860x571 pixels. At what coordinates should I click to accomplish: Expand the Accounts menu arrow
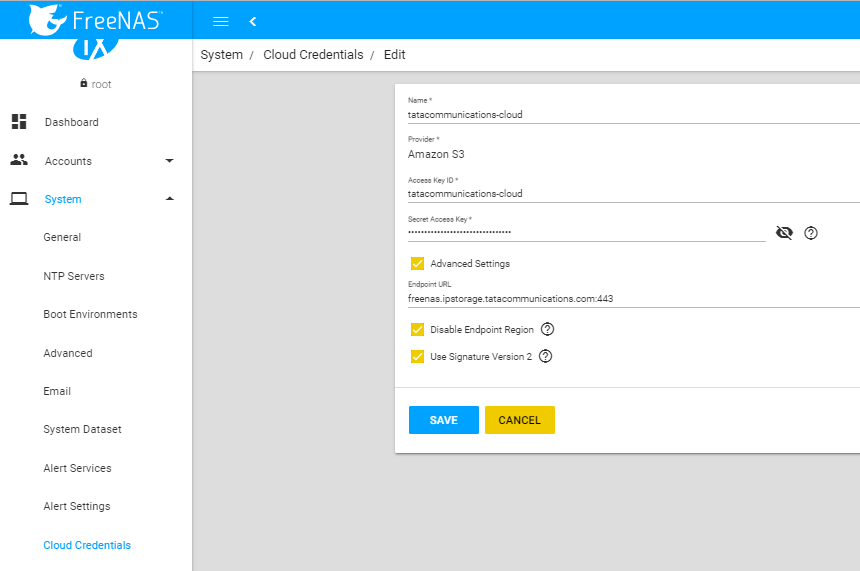click(169, 161)
